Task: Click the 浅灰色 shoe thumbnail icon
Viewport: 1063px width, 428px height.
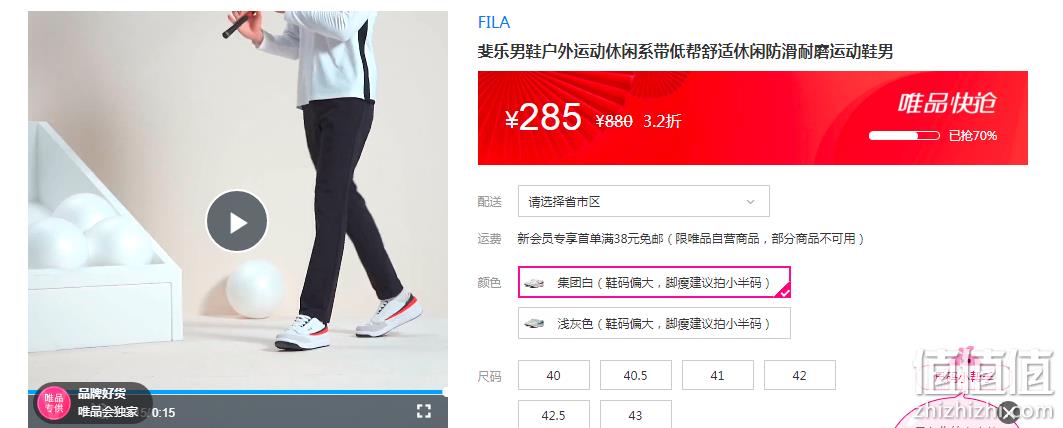Action: click(x=534, y=324)
